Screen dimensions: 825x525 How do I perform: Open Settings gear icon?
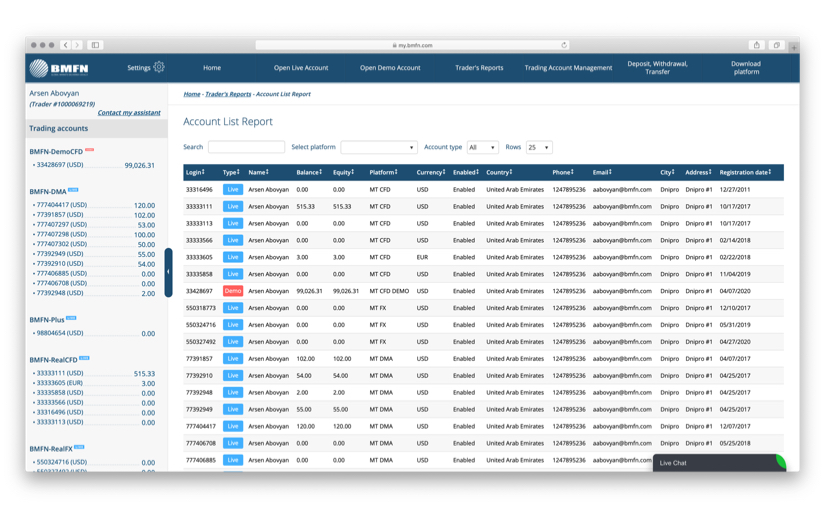tap(159, 67)
